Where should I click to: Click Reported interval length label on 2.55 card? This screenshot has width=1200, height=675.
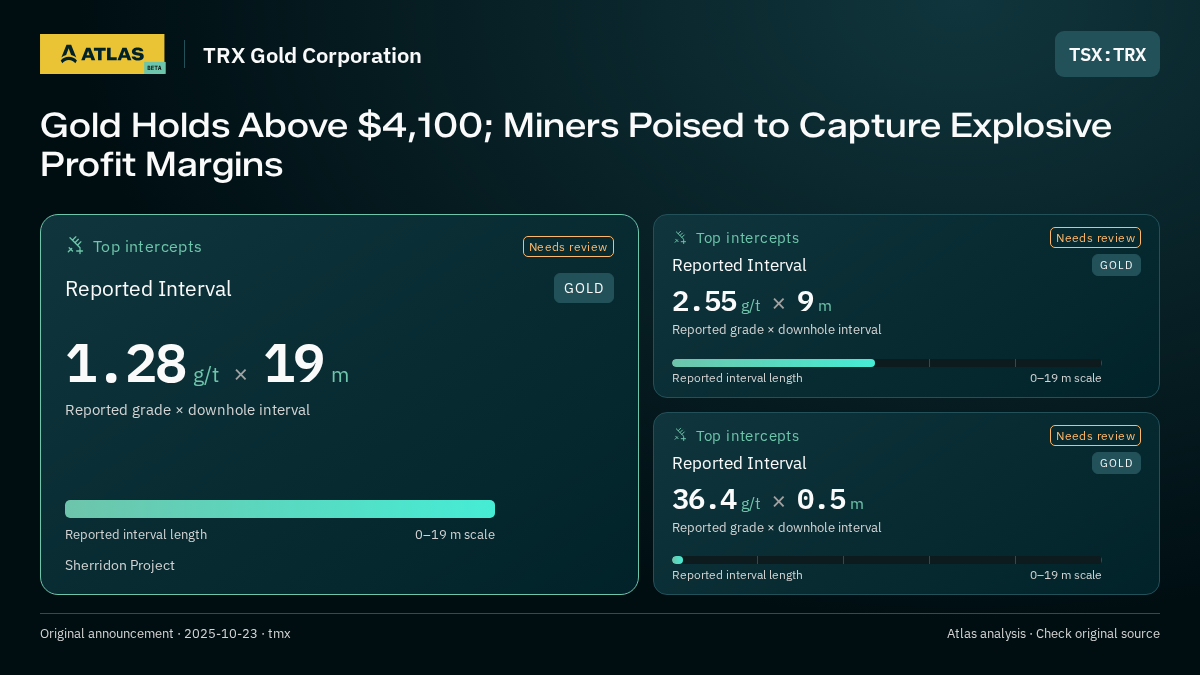click(x=737, y=378)
